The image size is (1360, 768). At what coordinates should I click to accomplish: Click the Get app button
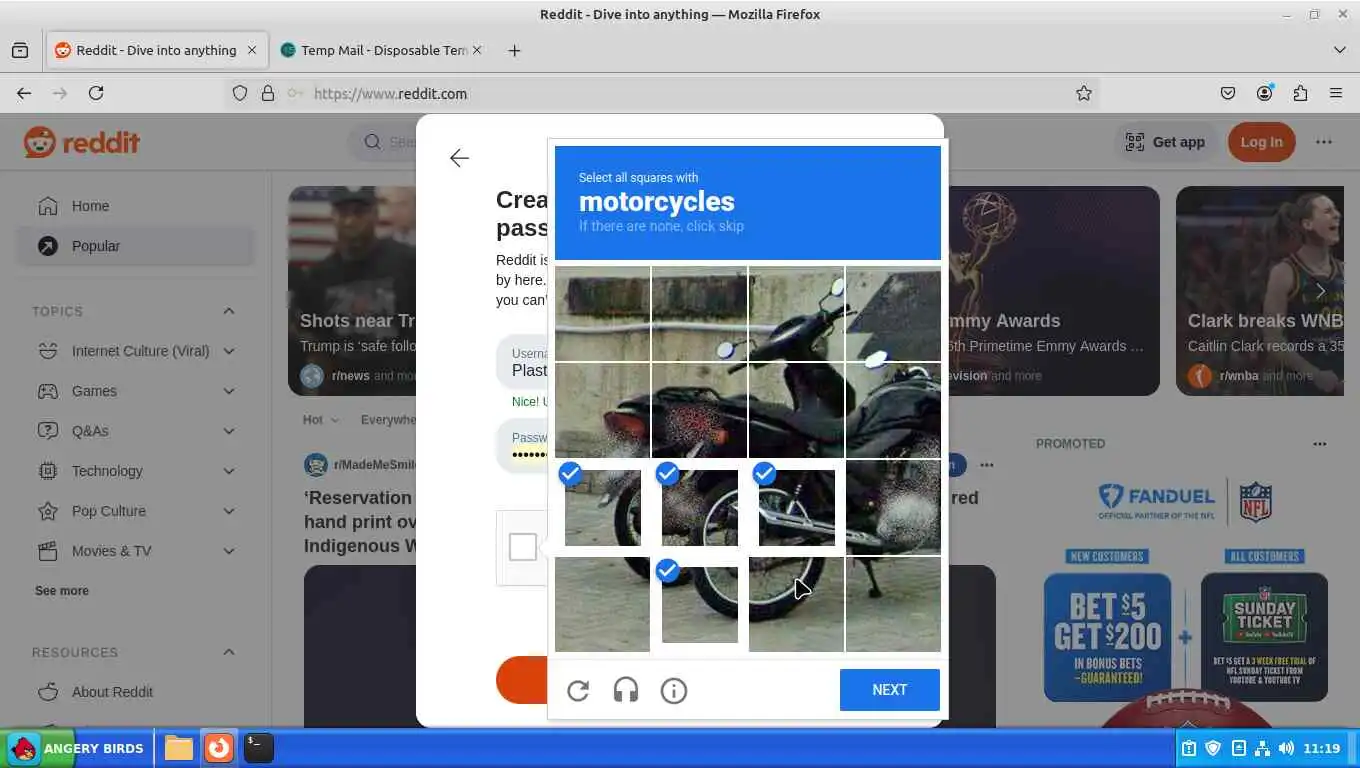[1165, 142]
